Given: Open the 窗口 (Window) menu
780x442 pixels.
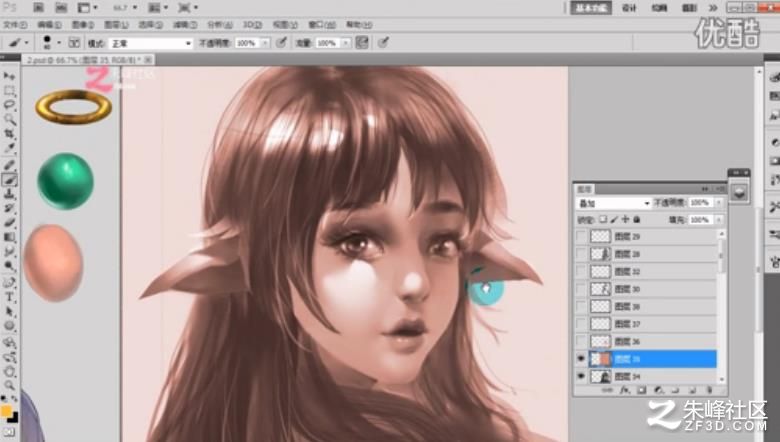Looking at the screenshot, I should [321, 25].
